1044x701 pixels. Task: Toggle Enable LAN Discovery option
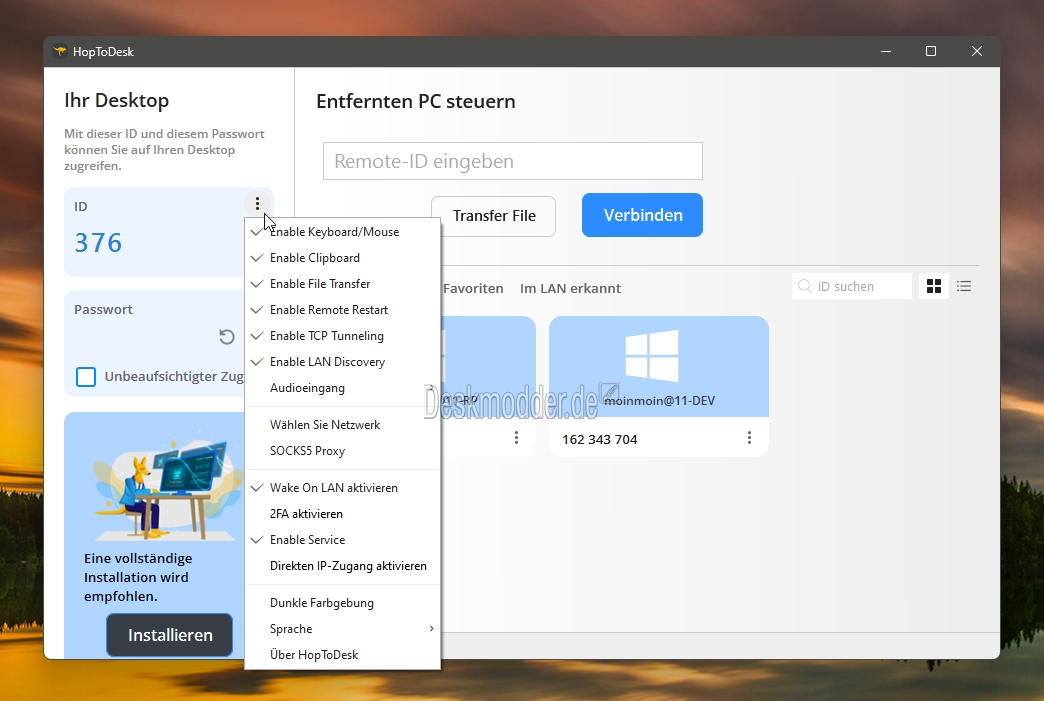(343, 361)
